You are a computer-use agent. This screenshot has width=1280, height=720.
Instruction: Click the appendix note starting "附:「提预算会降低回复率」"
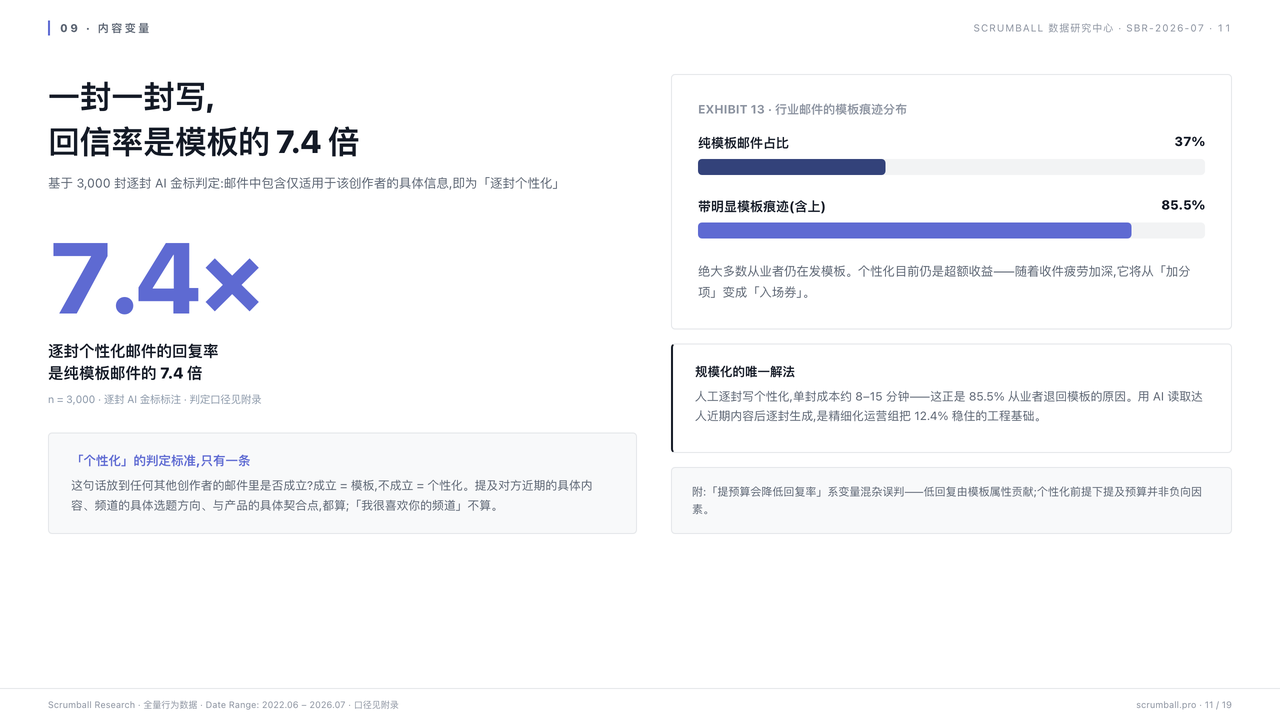click(948, 500)
